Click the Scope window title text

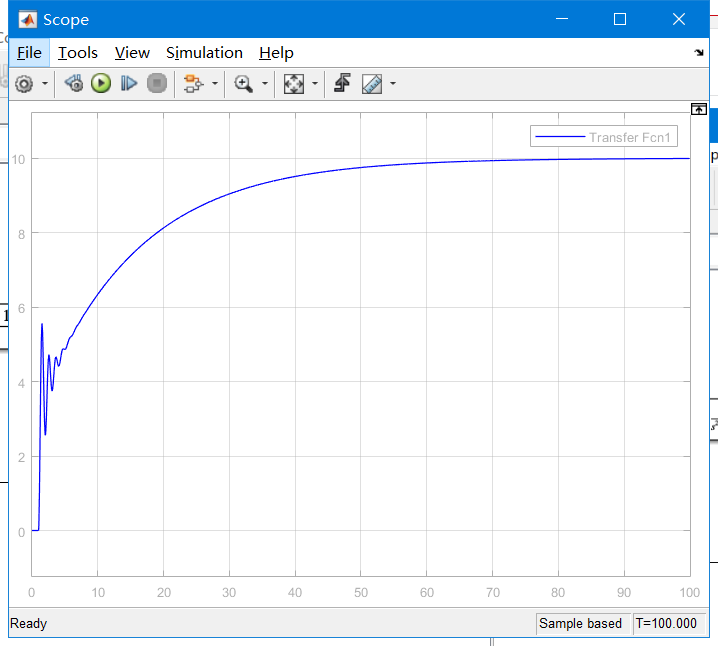tap(66, 20)
